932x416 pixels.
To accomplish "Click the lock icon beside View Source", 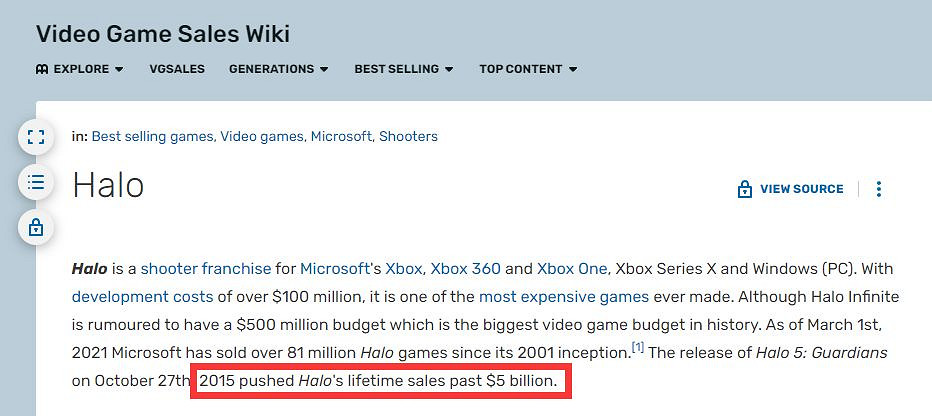I will (744, 189).
